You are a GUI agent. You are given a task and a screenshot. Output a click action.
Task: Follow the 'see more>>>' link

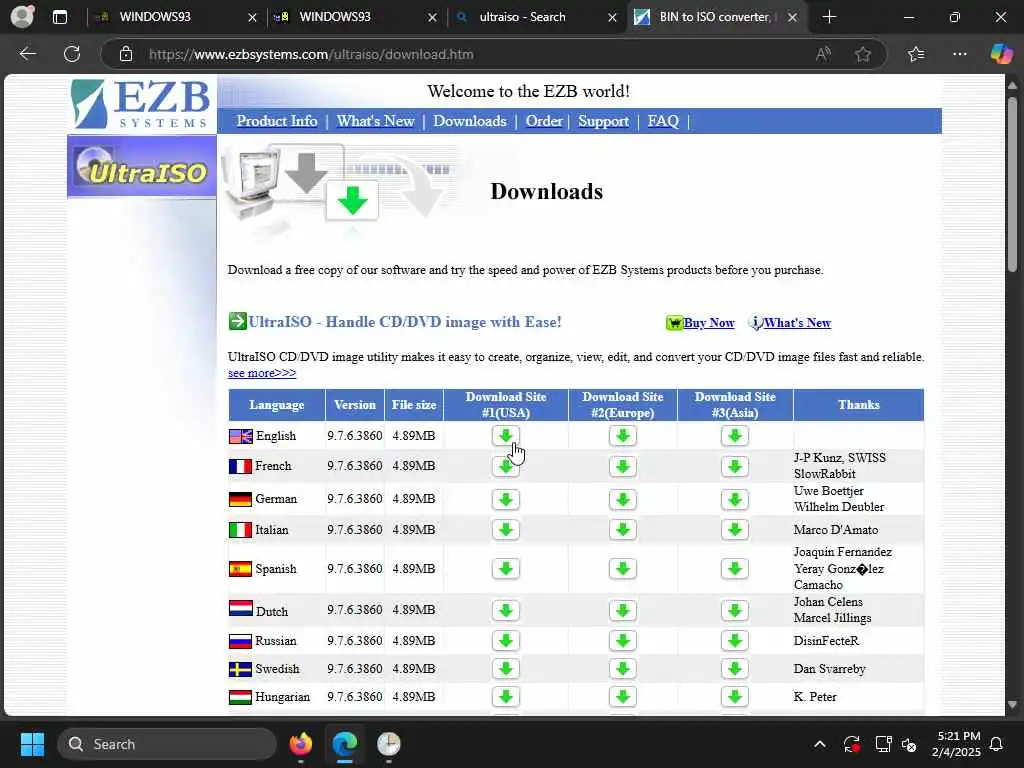point(262,373)
